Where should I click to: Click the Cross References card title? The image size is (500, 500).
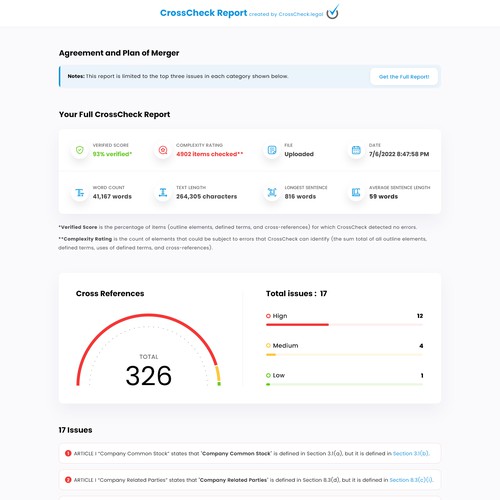[x=110, y=293]
